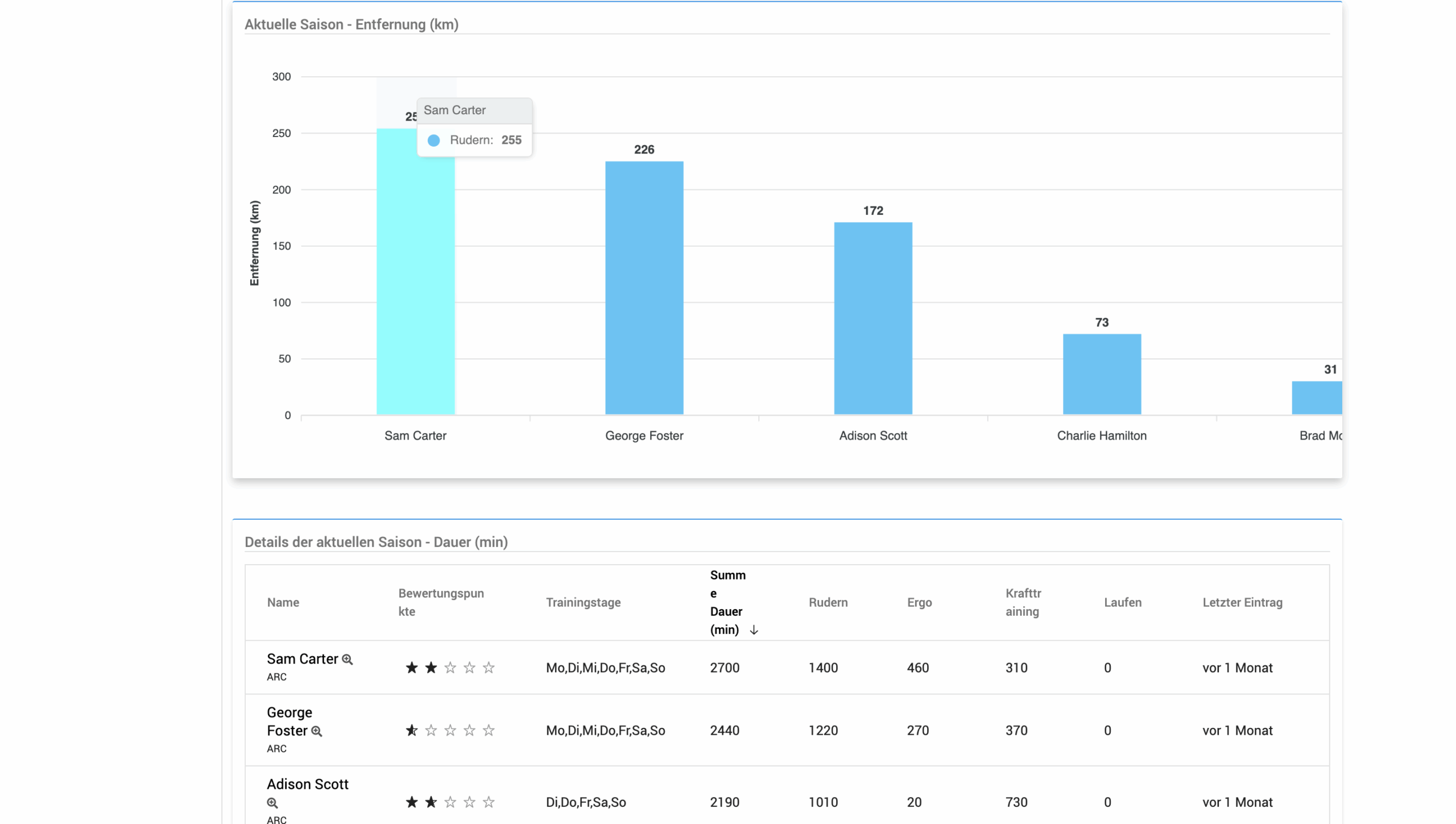Click the Ergo column header
This screenshot has width=1456, height=824.
click(919, 602)
